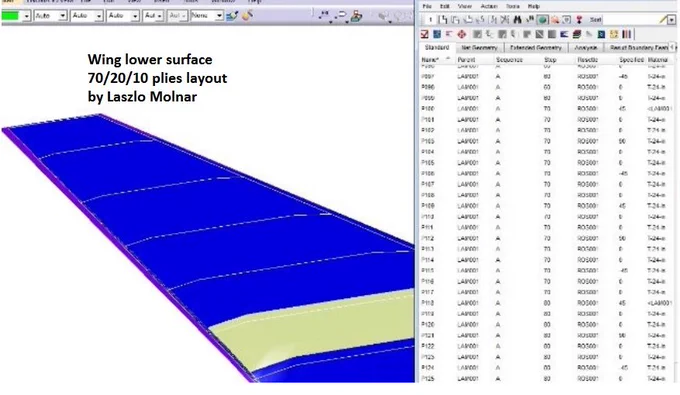This screenshot has width=680, height=395.
Task: Click the vertical color bars icon
Action: coord(627,34)
